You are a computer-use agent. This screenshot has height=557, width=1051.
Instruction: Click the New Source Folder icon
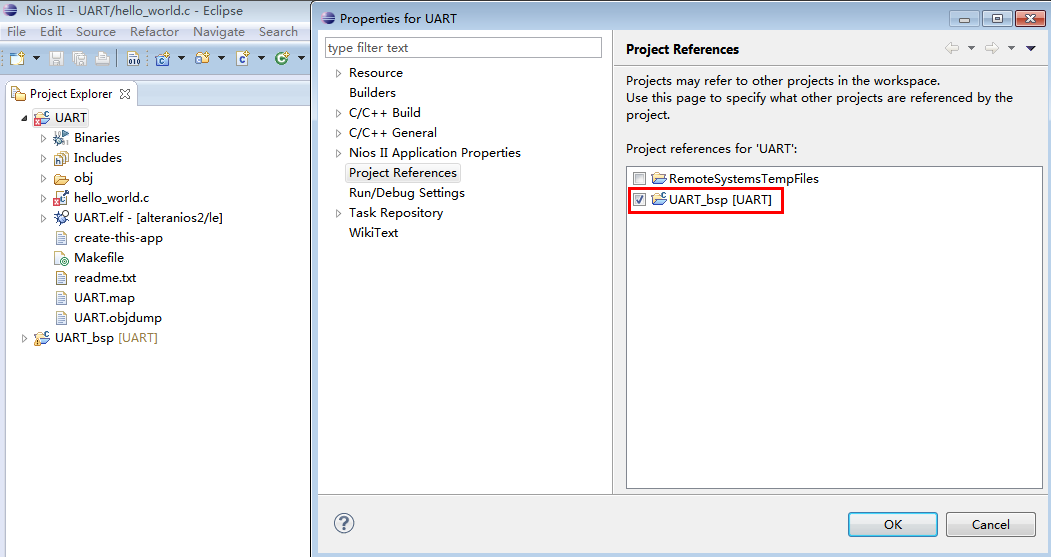pos(202,59)
